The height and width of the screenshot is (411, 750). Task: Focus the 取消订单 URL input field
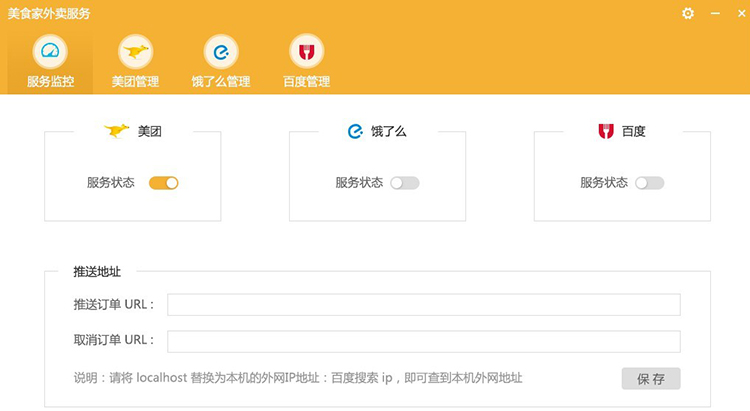click(424, 342)
